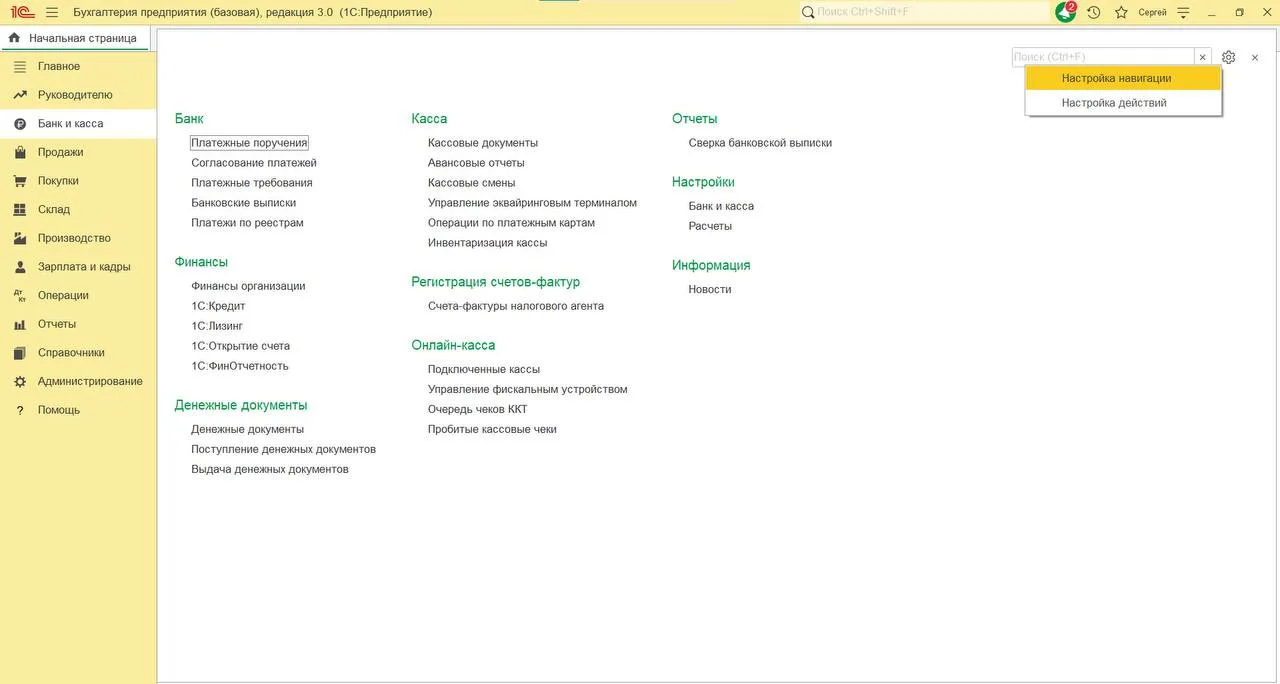Open service menu icon next to Сергей
The height and width of the screenshot is (684, 1280).
(x=1183, y=12)
